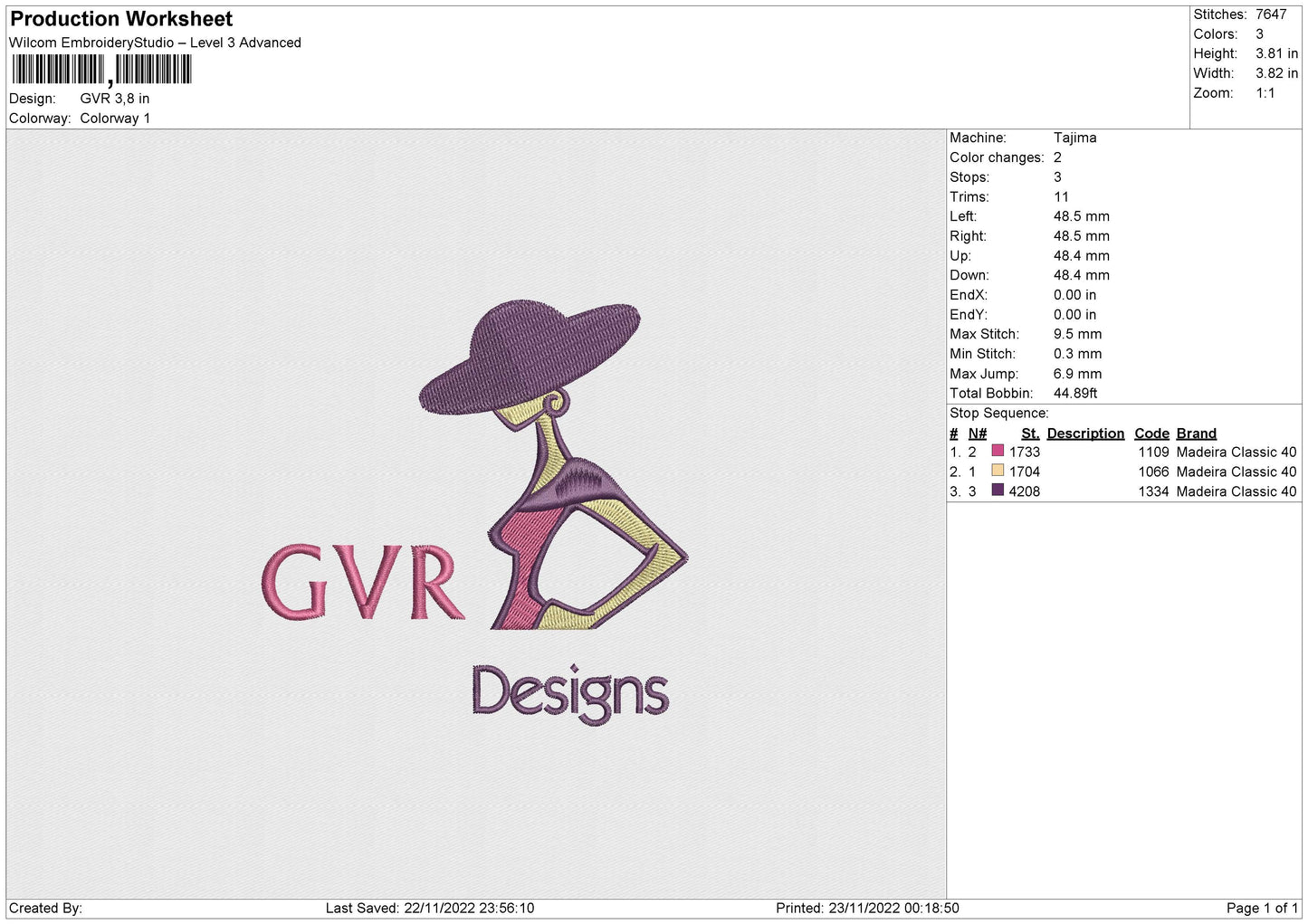Screen dimensions: 1308x924
Task: Click the Description column header
Action: tap(1085, 433)
